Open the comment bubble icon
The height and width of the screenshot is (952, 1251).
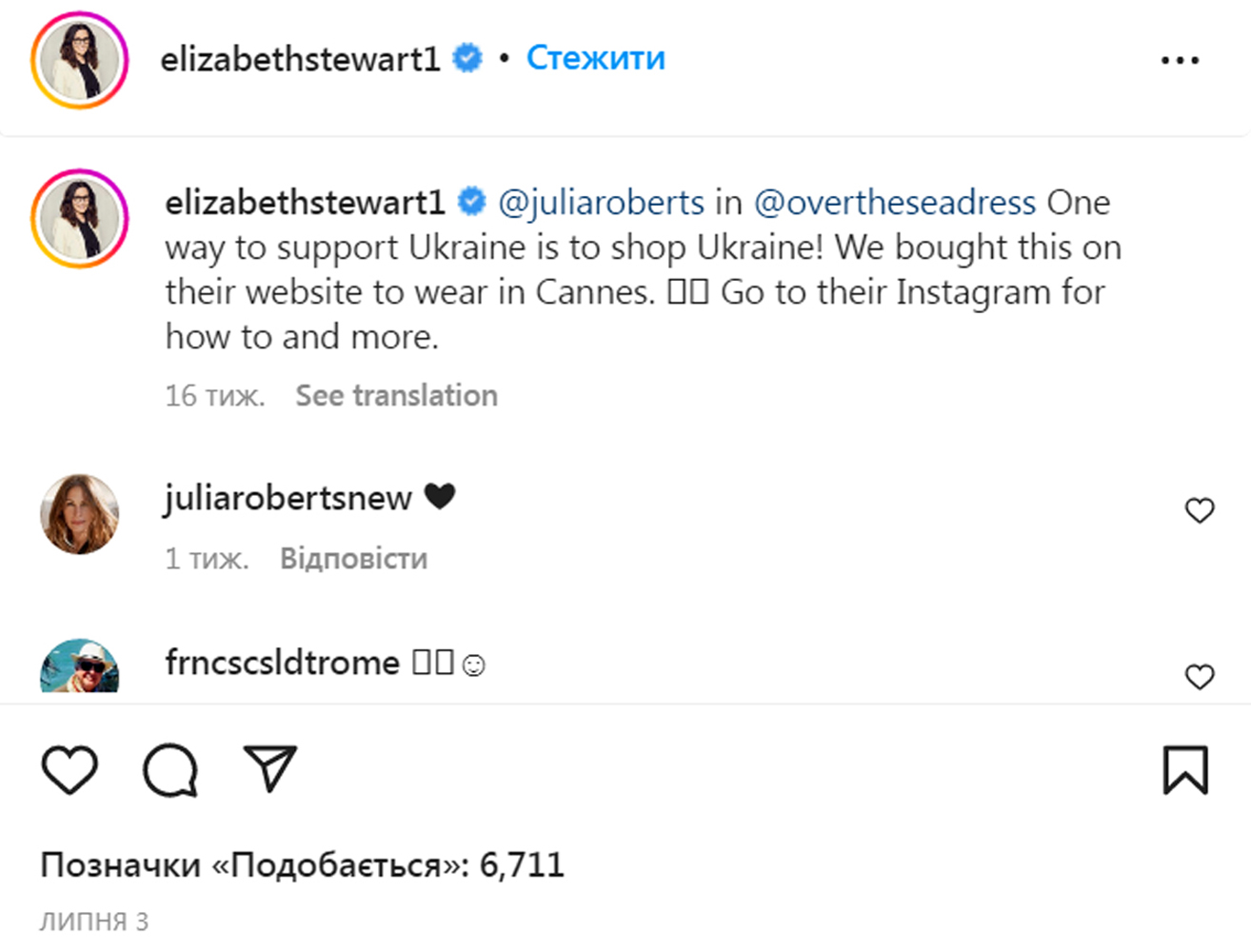(x=170, y=769)
